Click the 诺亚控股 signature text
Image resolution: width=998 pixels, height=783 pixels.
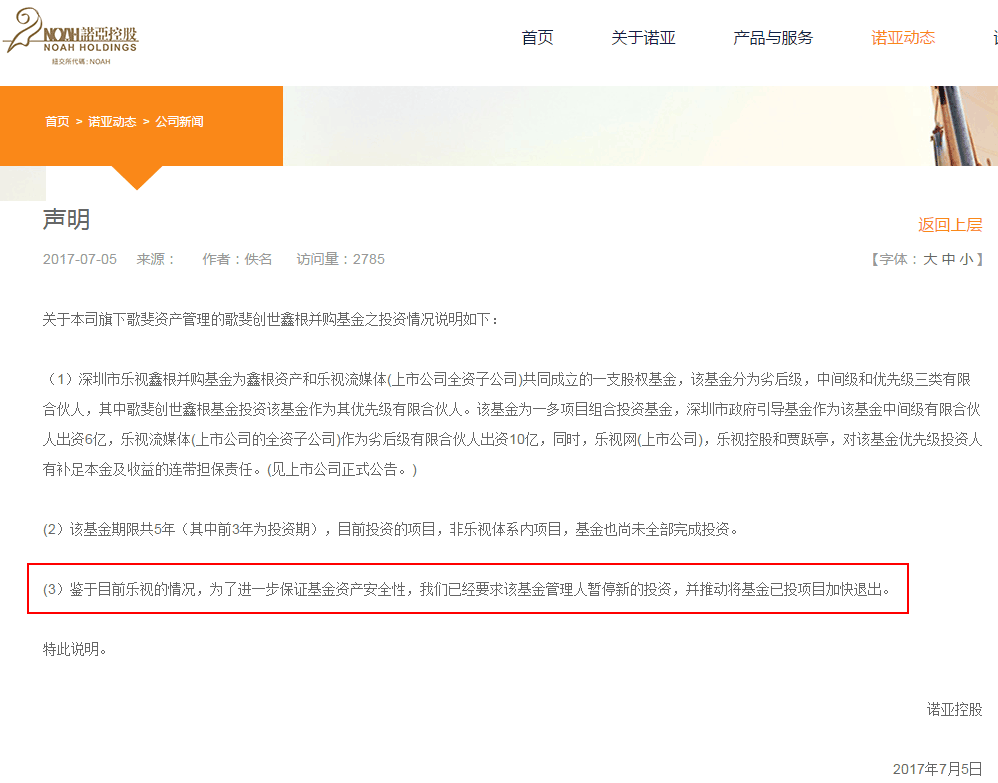tap(954, 709)
